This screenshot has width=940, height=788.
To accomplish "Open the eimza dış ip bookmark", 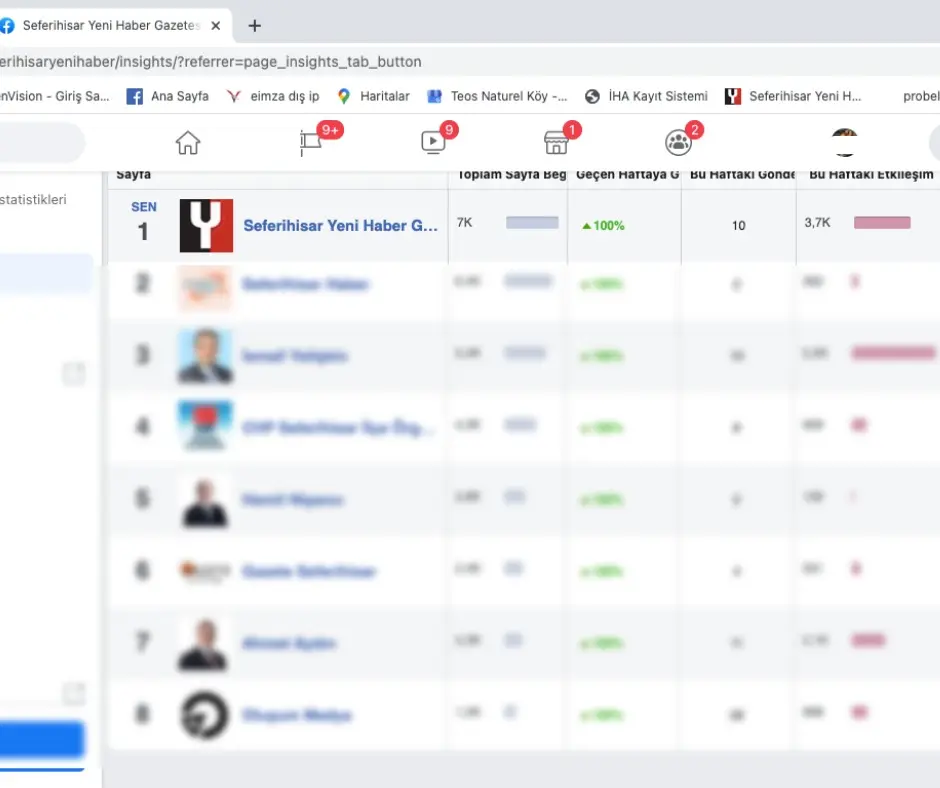I will pos(273,96).
